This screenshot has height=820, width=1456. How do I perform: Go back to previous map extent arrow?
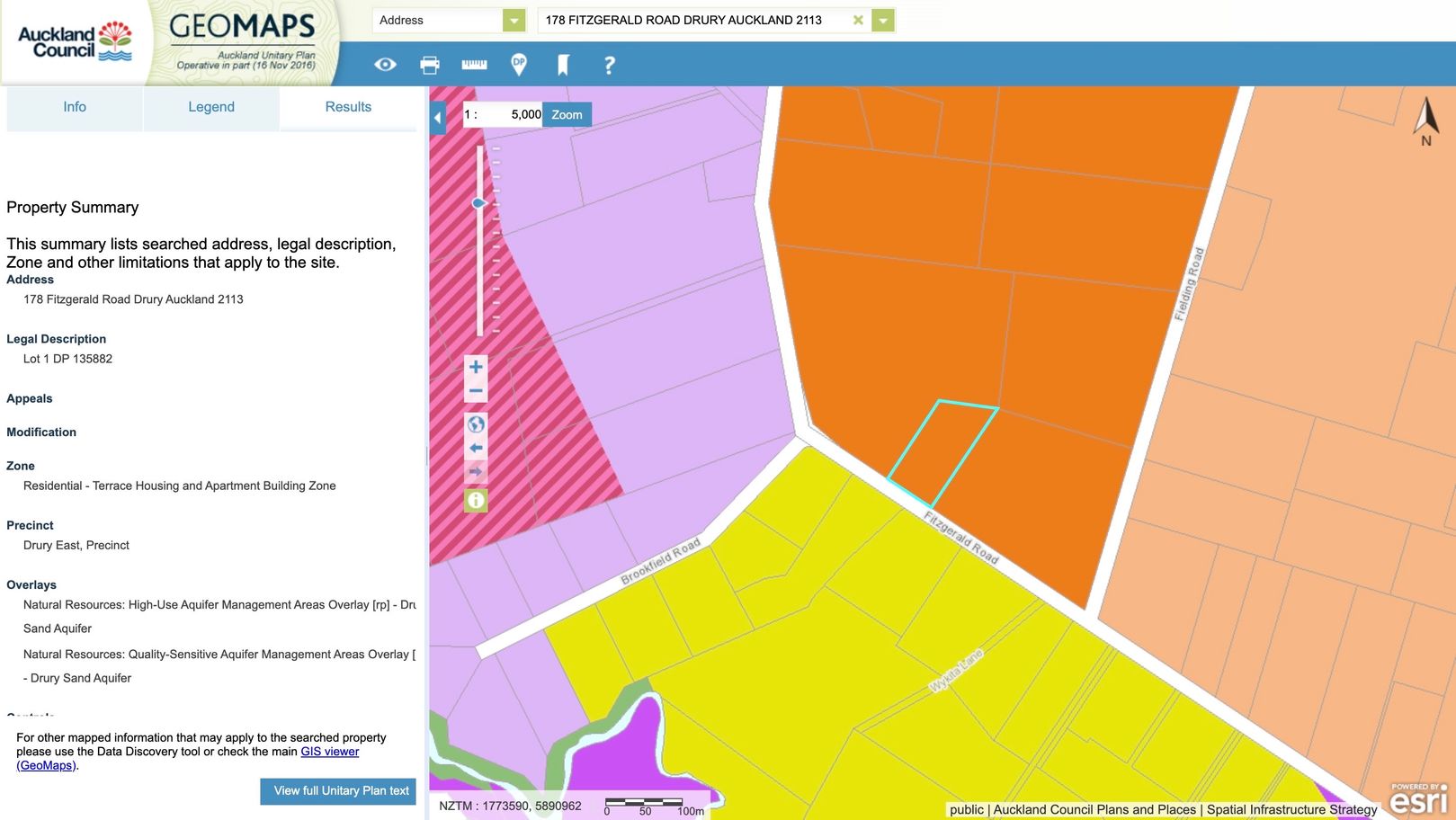click(476, 448)
